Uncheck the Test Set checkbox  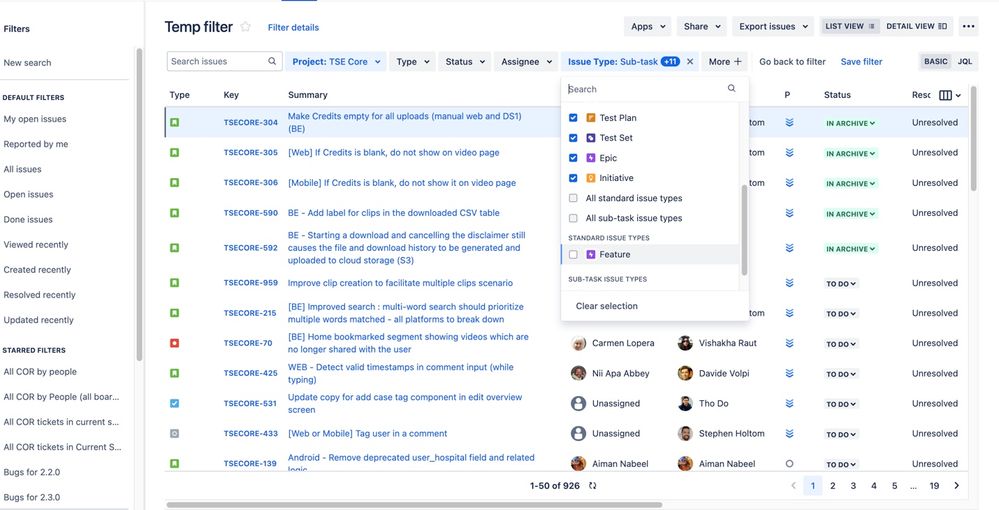(573, 138)
